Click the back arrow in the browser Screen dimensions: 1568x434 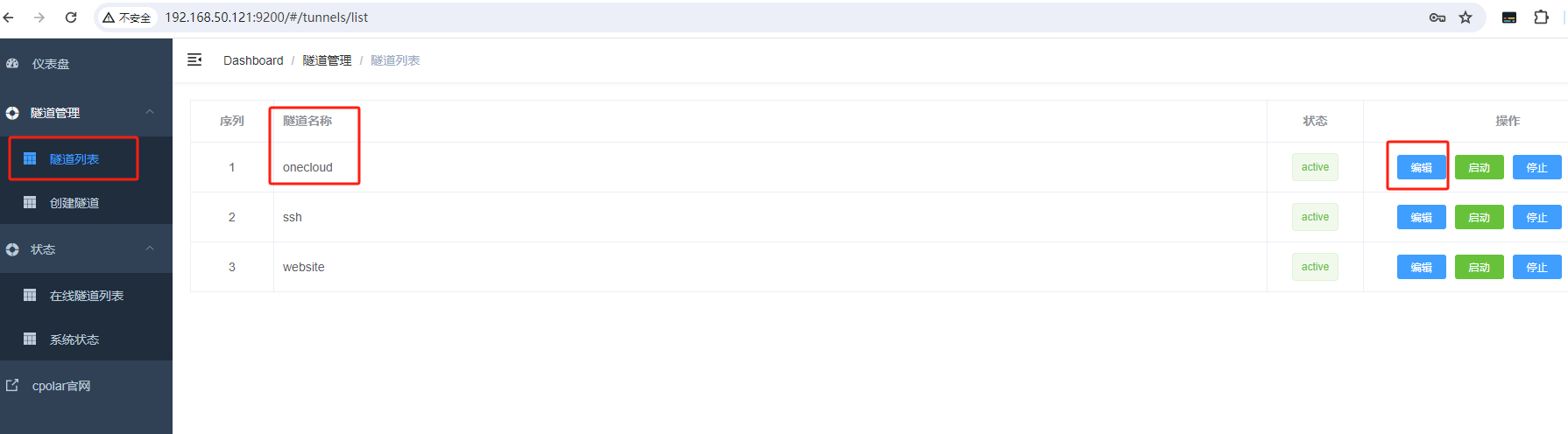9,17
